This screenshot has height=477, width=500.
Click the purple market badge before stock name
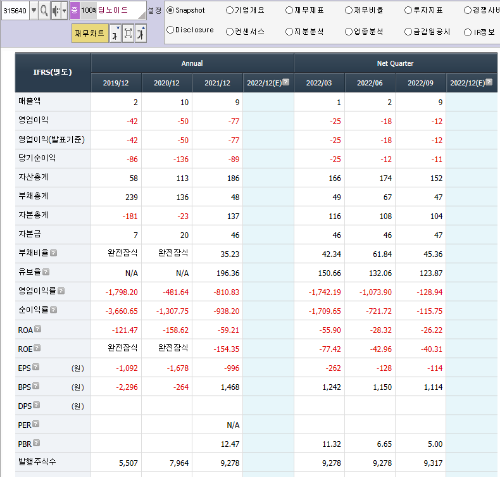point(75,10)
